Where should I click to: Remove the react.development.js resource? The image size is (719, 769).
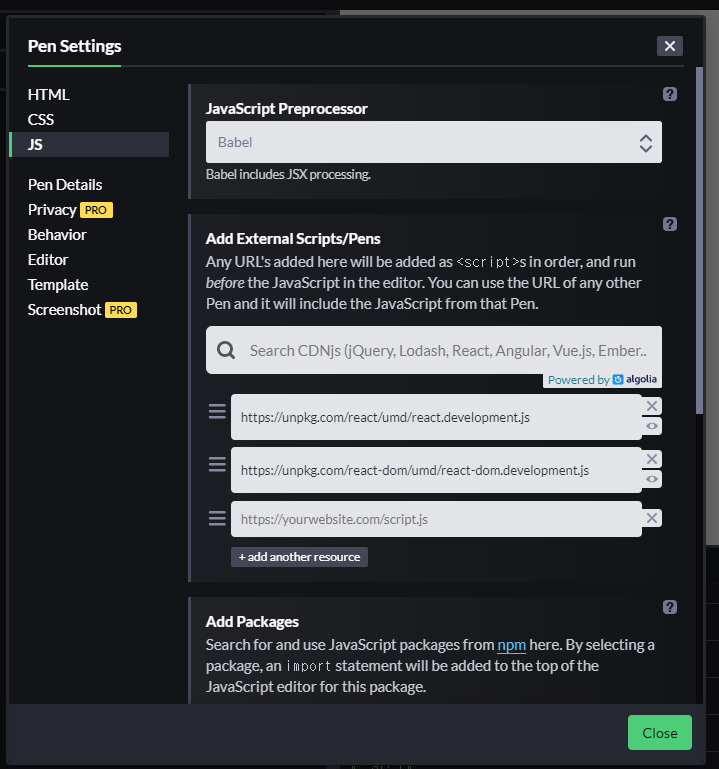point(652,406)
